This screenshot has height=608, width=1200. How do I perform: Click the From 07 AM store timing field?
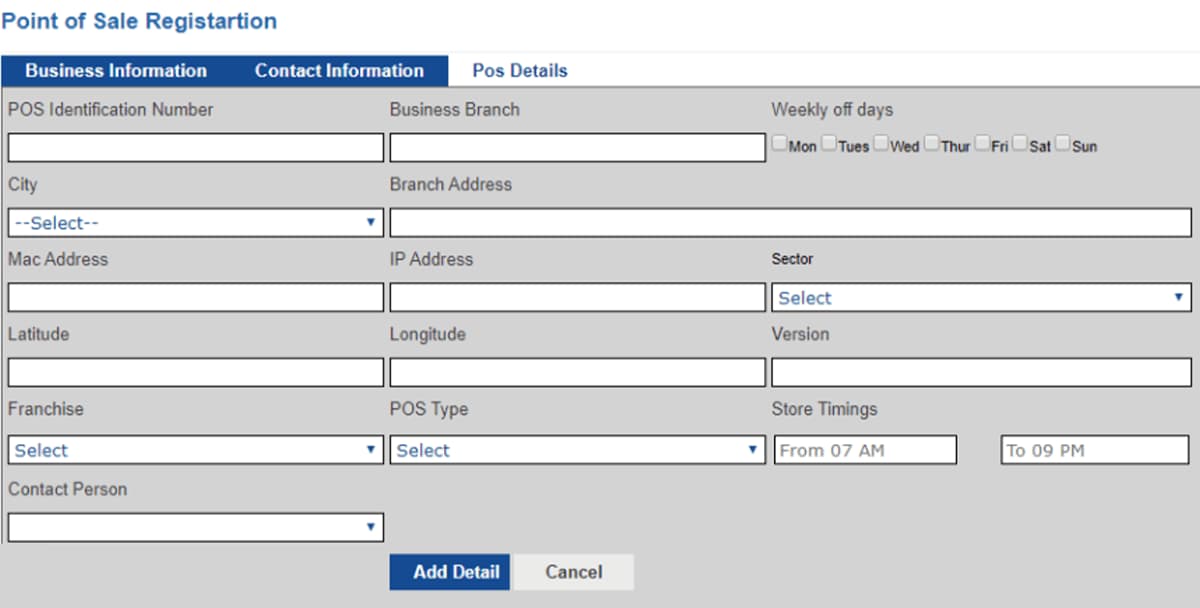865,450
